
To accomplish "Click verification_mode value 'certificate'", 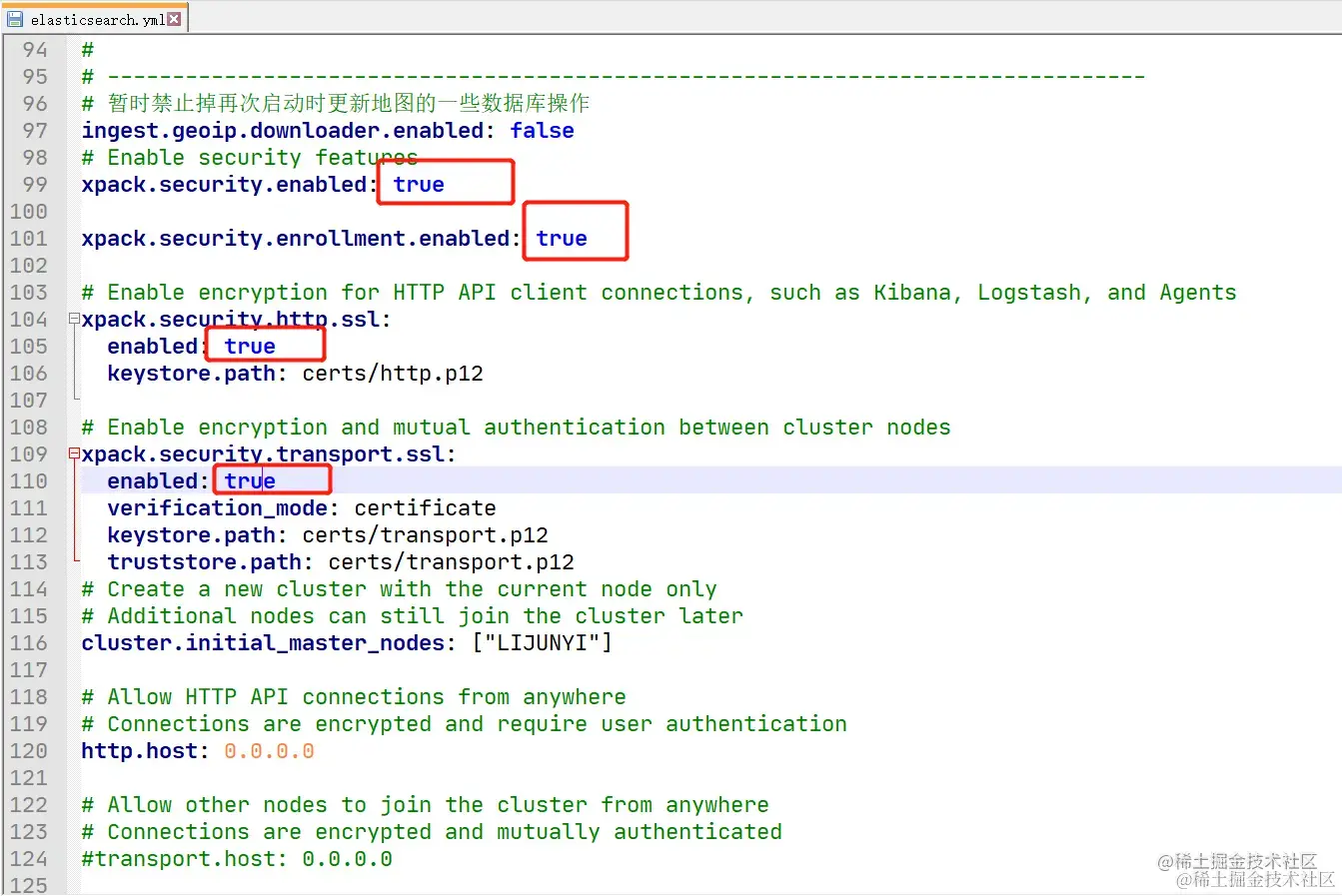I will [425, 508].
